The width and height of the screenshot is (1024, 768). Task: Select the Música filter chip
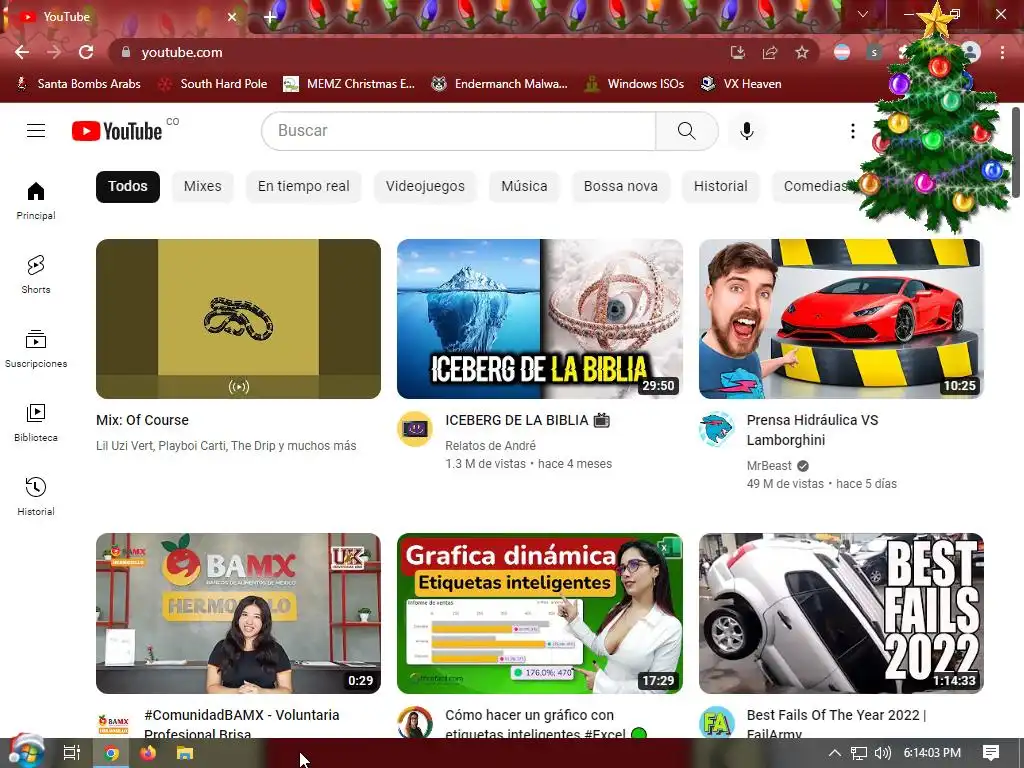[524, 187]
